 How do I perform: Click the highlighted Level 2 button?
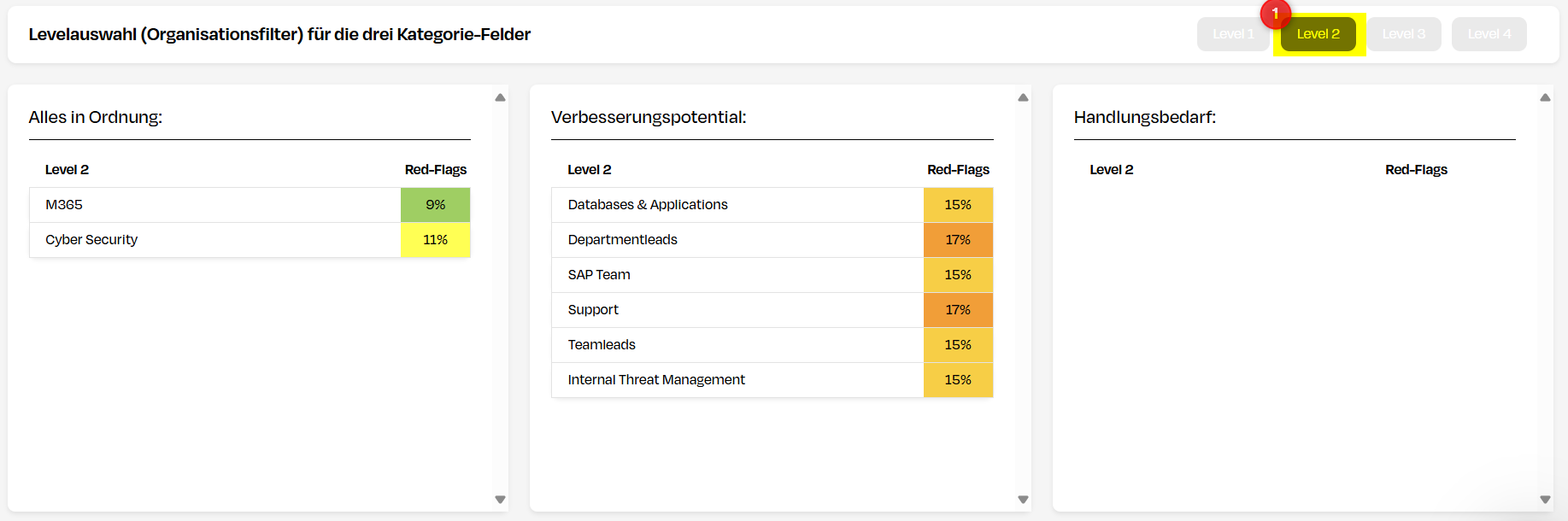click(x=1319, y=33)
